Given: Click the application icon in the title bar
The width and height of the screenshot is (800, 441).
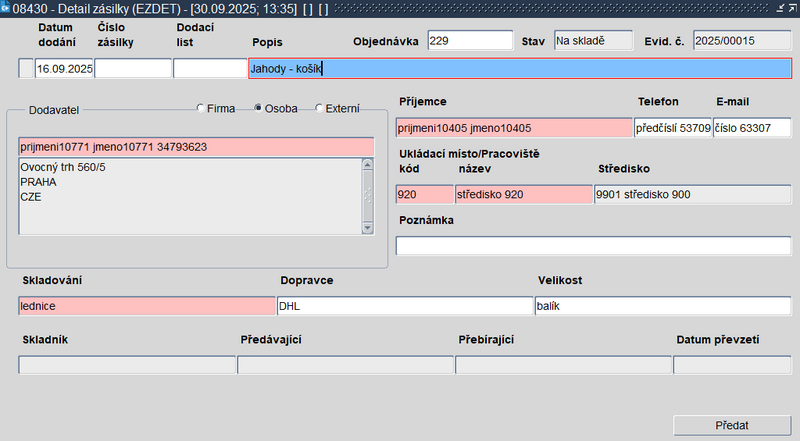Looking at the screenshot, I should tap(6, 8).
